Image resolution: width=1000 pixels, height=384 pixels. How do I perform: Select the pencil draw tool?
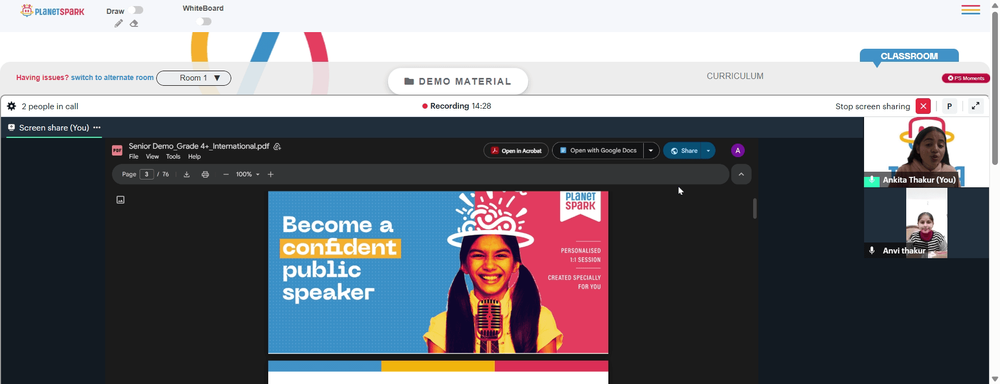(x=119, y=24)
